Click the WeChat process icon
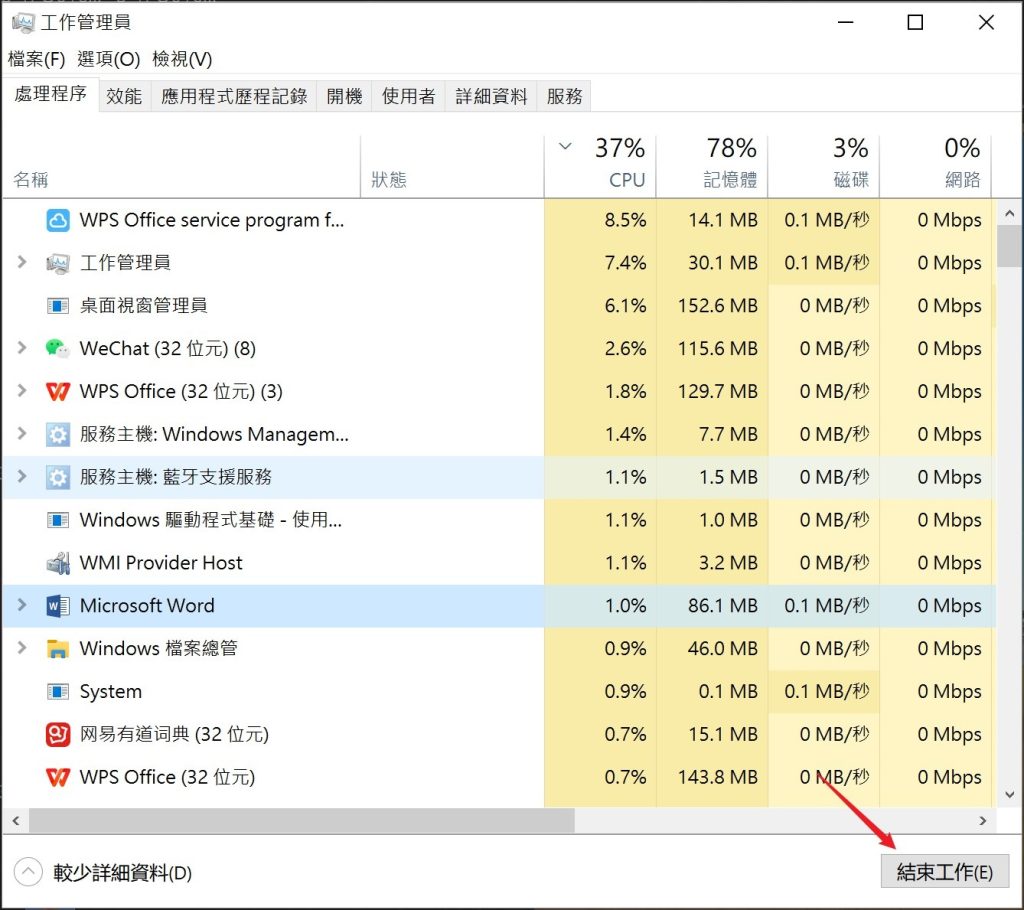The width and height of the screenshot is (1024, 910). pyautogui.click(x=58, y=348)
